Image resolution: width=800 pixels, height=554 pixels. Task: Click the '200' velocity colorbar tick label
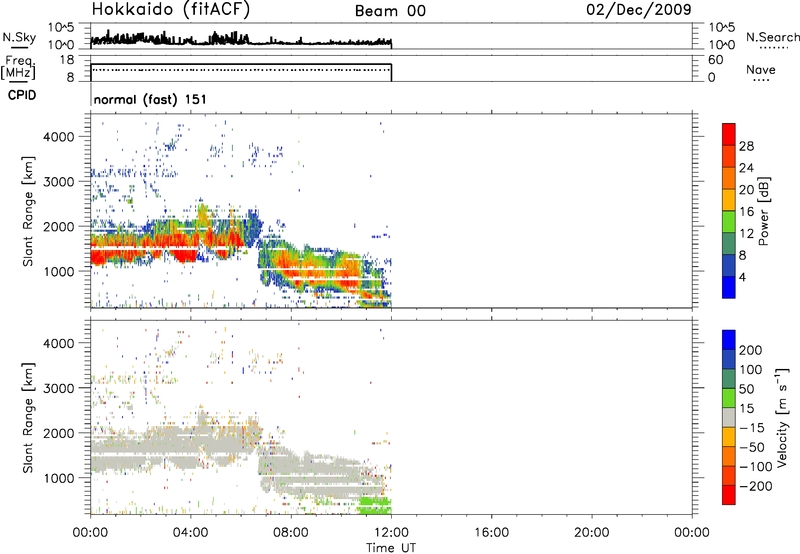tap(751, 350)
